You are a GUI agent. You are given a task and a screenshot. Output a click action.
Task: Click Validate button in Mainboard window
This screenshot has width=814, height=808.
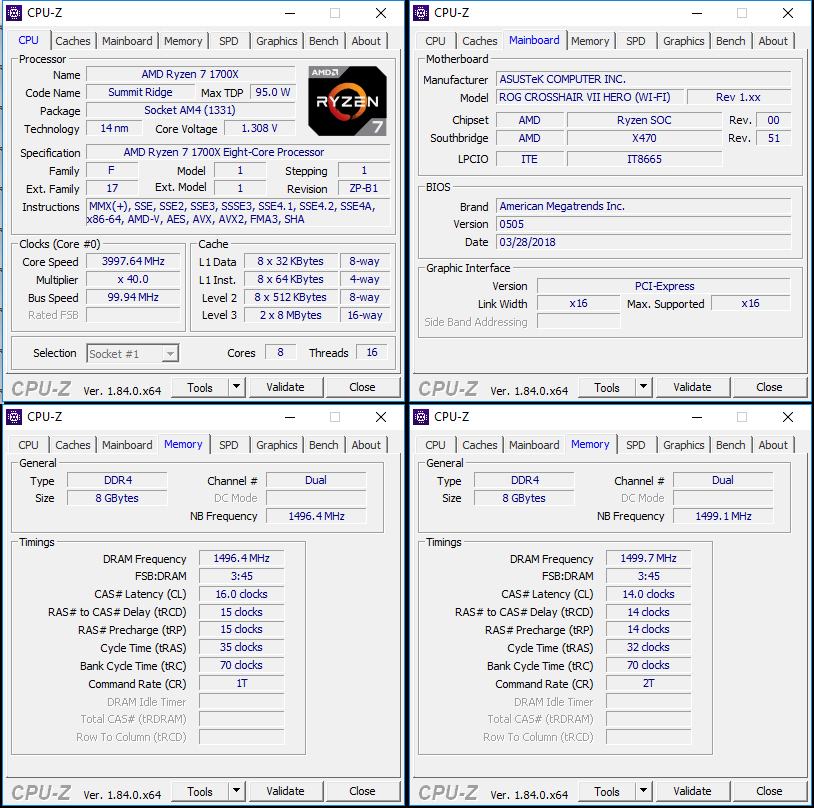693,387
